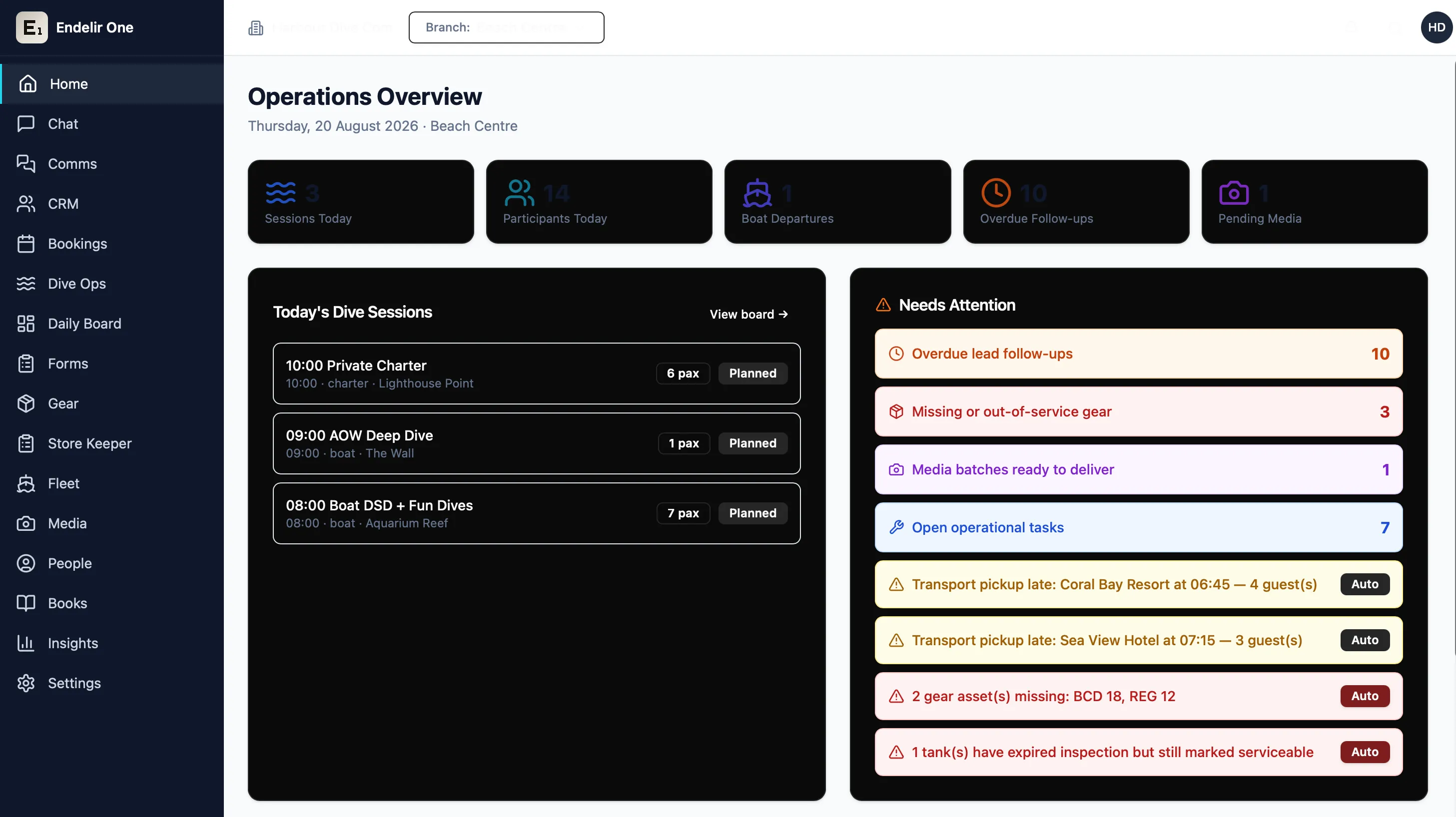This screenshot has width=1456, height=817.
Task: Click the Sessions Today label
Action: pyautogui.click(x=308, y=219)
